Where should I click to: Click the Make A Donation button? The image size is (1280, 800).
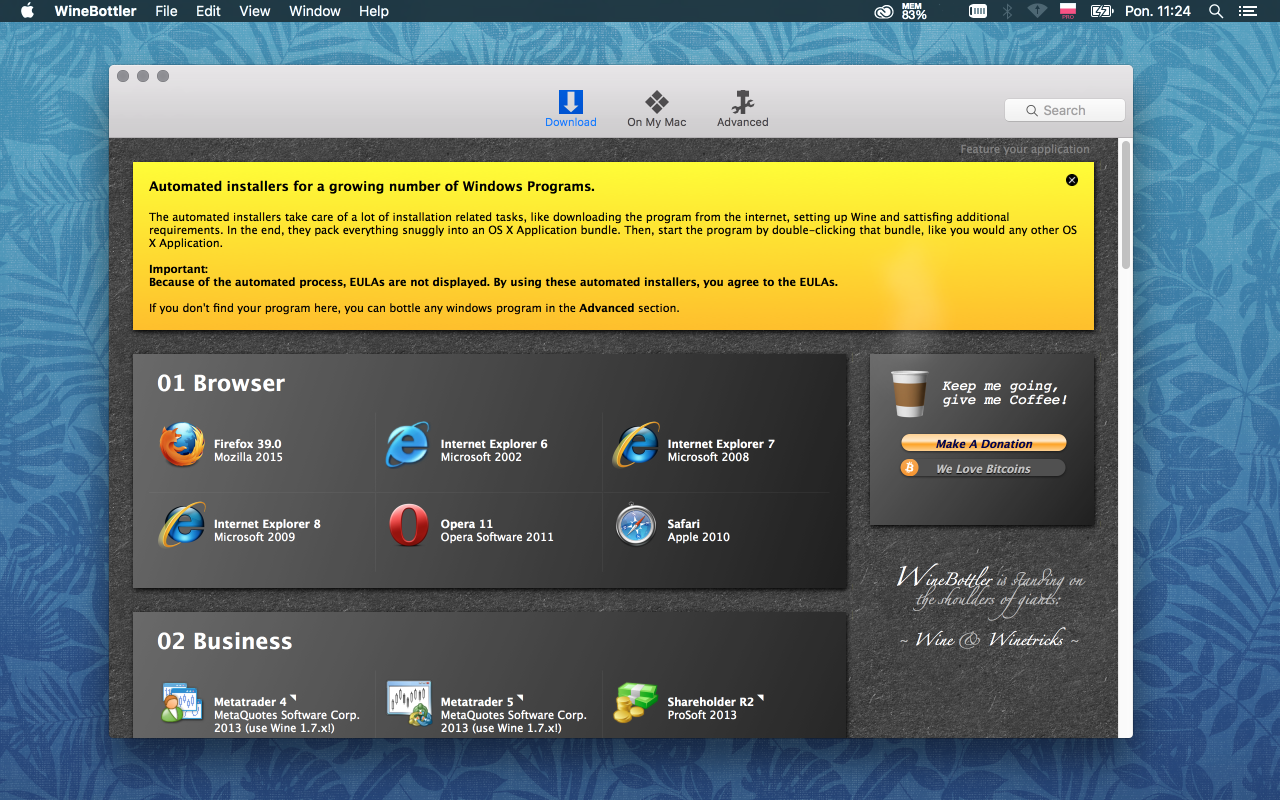[x=984, y=443]
